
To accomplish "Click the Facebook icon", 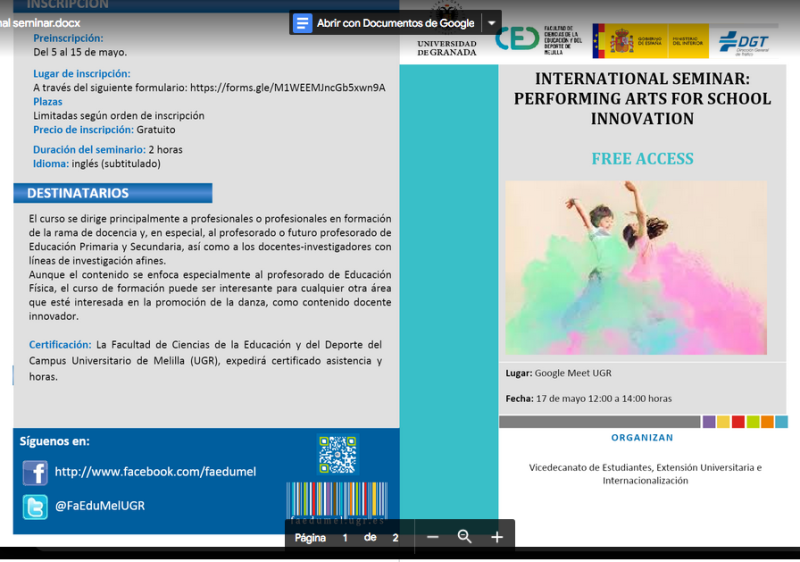I will pyautogui.click(x=35, y=472).
